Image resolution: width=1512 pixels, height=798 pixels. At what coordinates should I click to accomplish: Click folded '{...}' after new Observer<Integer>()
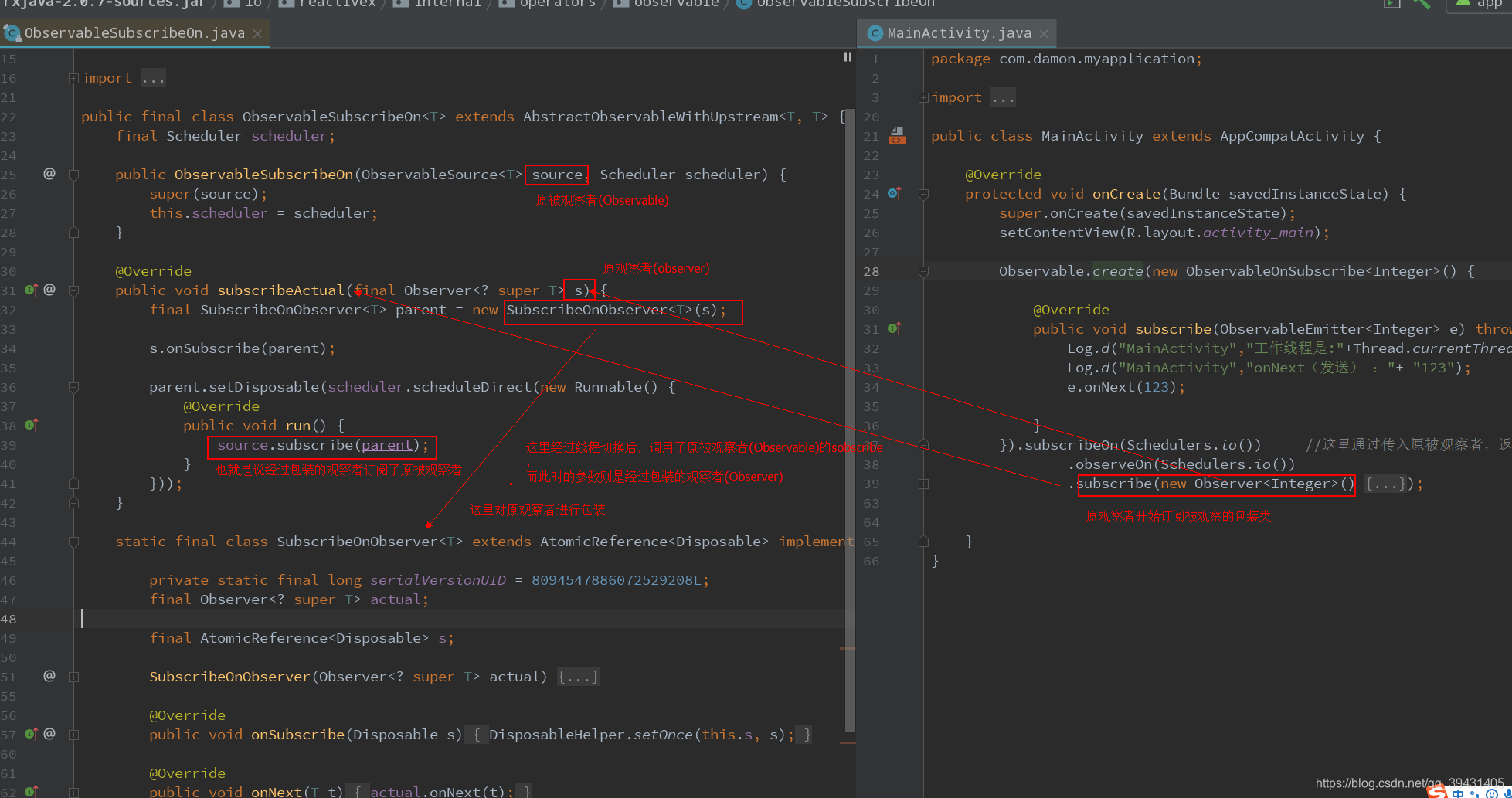(x=1385, y=484)
